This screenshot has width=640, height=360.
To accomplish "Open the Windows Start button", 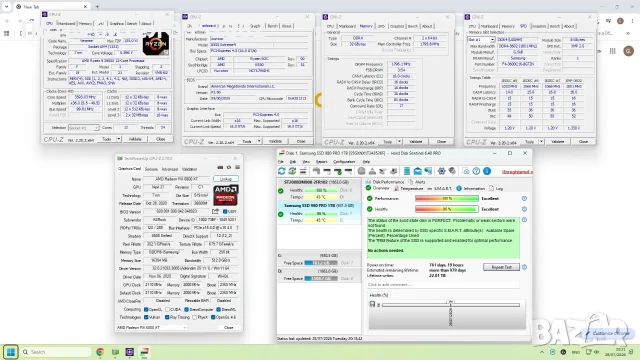I will click(11, 352).
